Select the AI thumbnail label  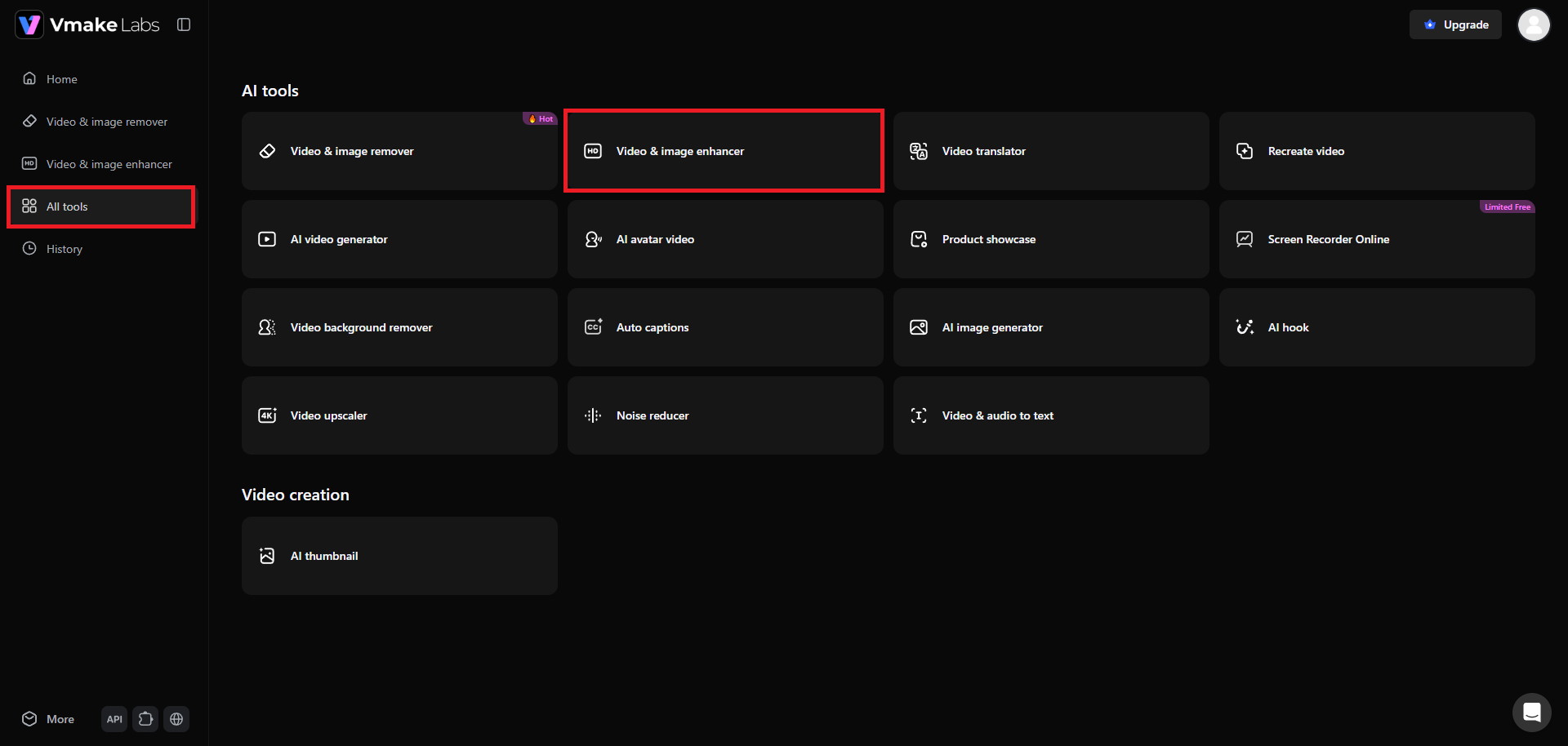(x=324, y=556)
